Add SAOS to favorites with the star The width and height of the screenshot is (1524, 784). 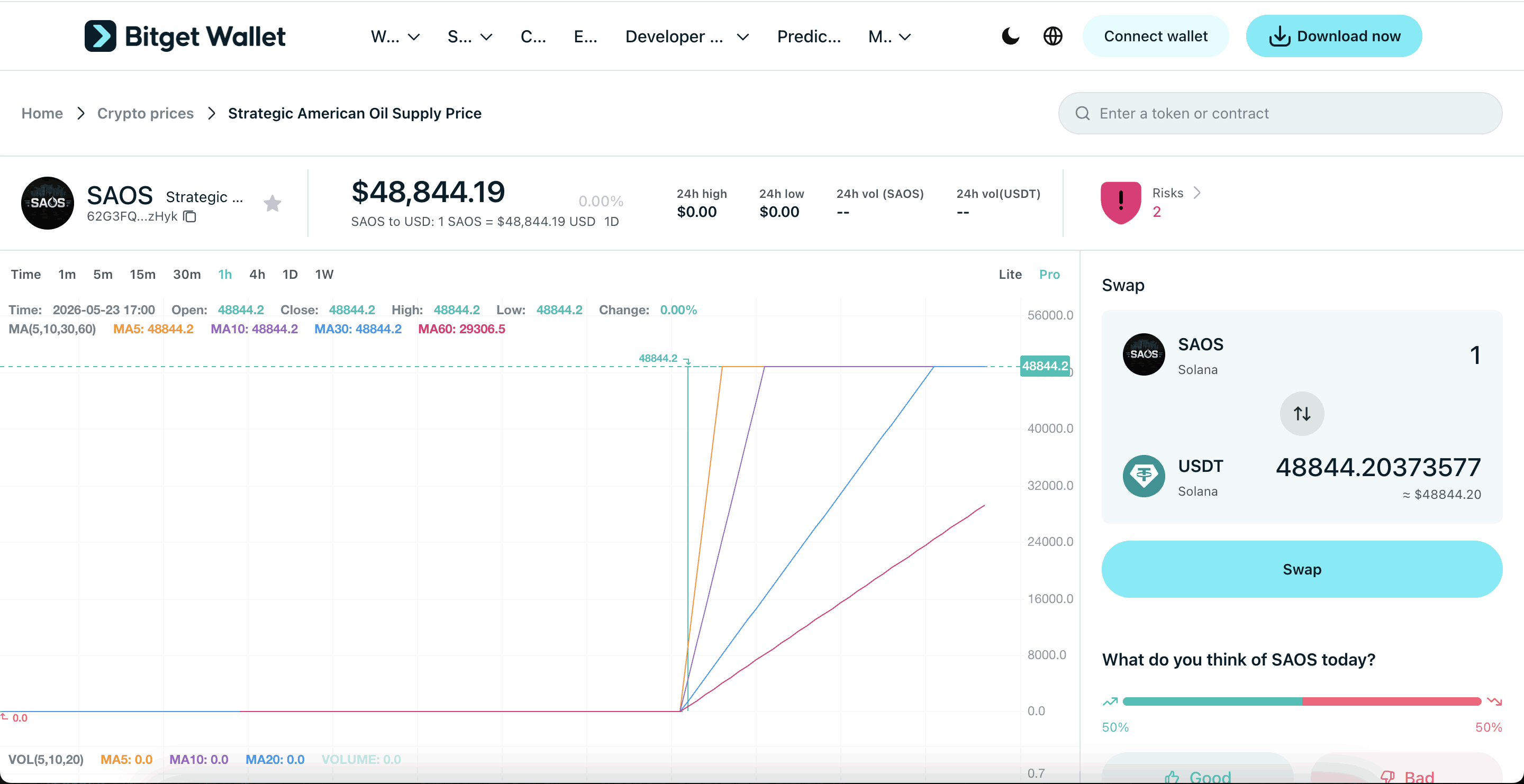(272, 203)
